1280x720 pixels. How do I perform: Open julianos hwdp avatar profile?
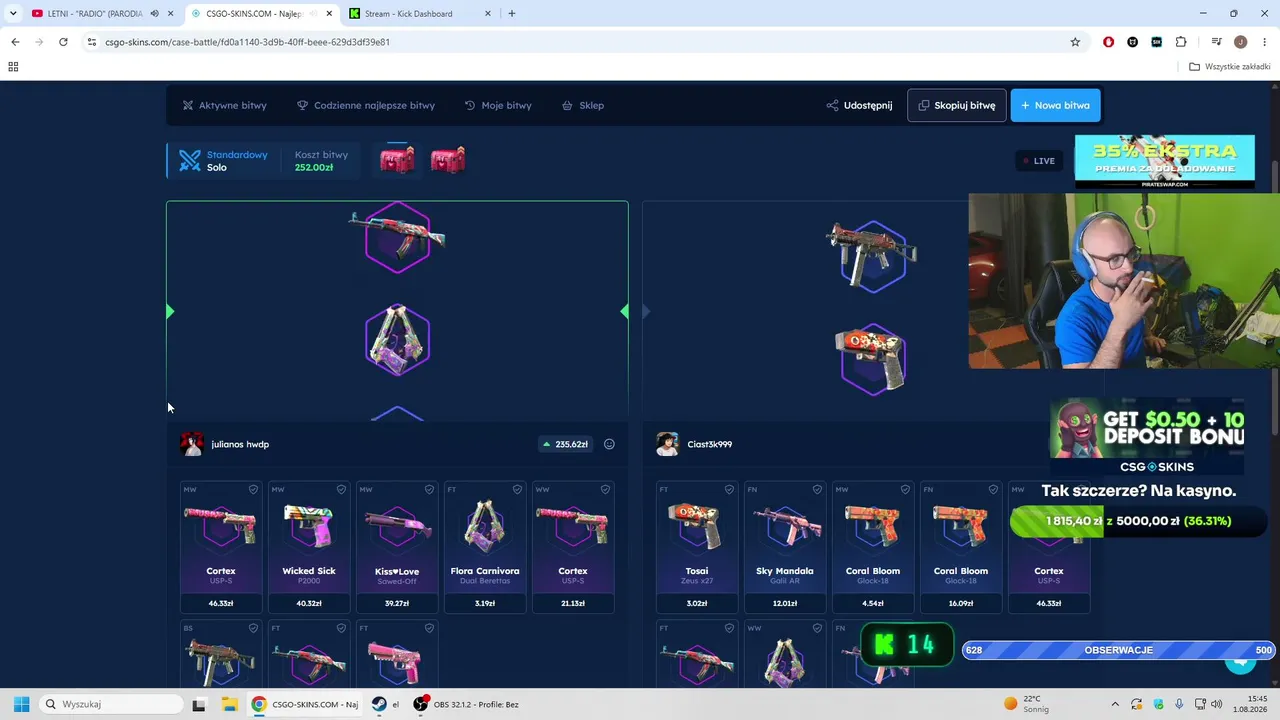(191, 444)
